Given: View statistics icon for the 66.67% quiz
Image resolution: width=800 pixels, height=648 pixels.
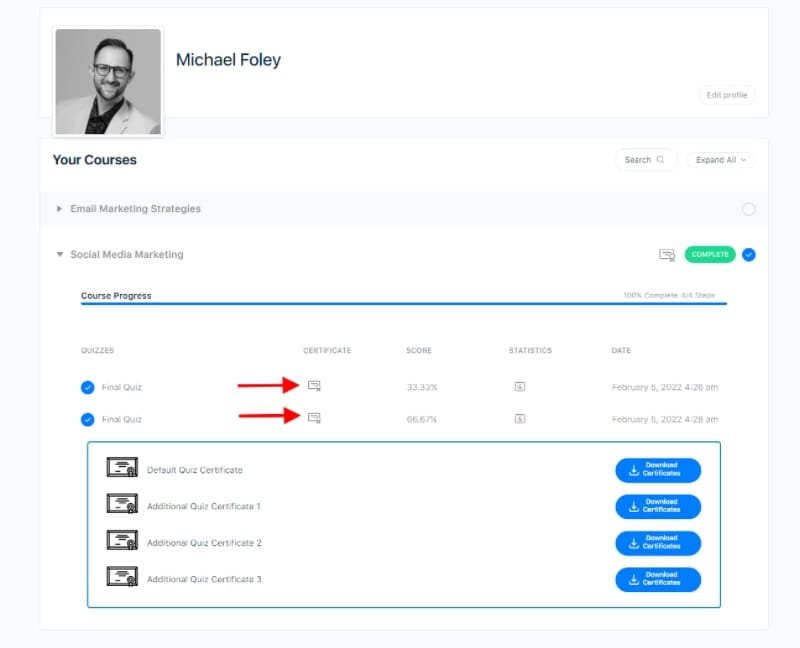Looking at the screenshot, I should point(519,419).
